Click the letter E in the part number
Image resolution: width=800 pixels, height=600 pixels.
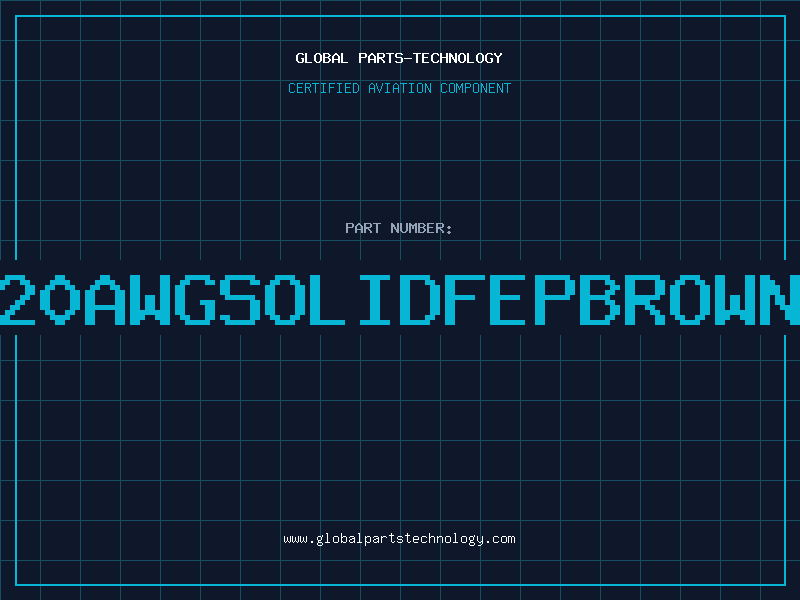pyautogui.click(x=506, y=300)
